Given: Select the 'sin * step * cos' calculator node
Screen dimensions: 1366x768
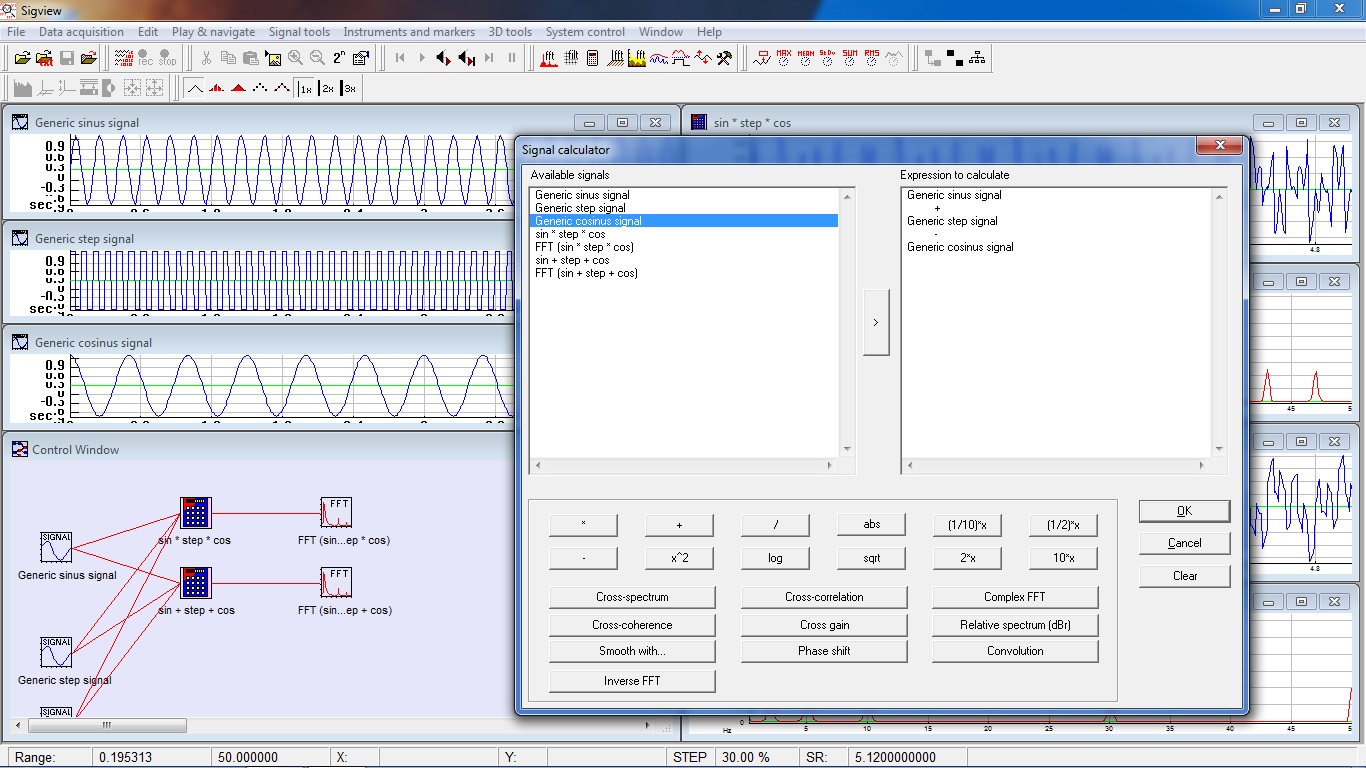Looking at the screenshot, I should [195, 513].
